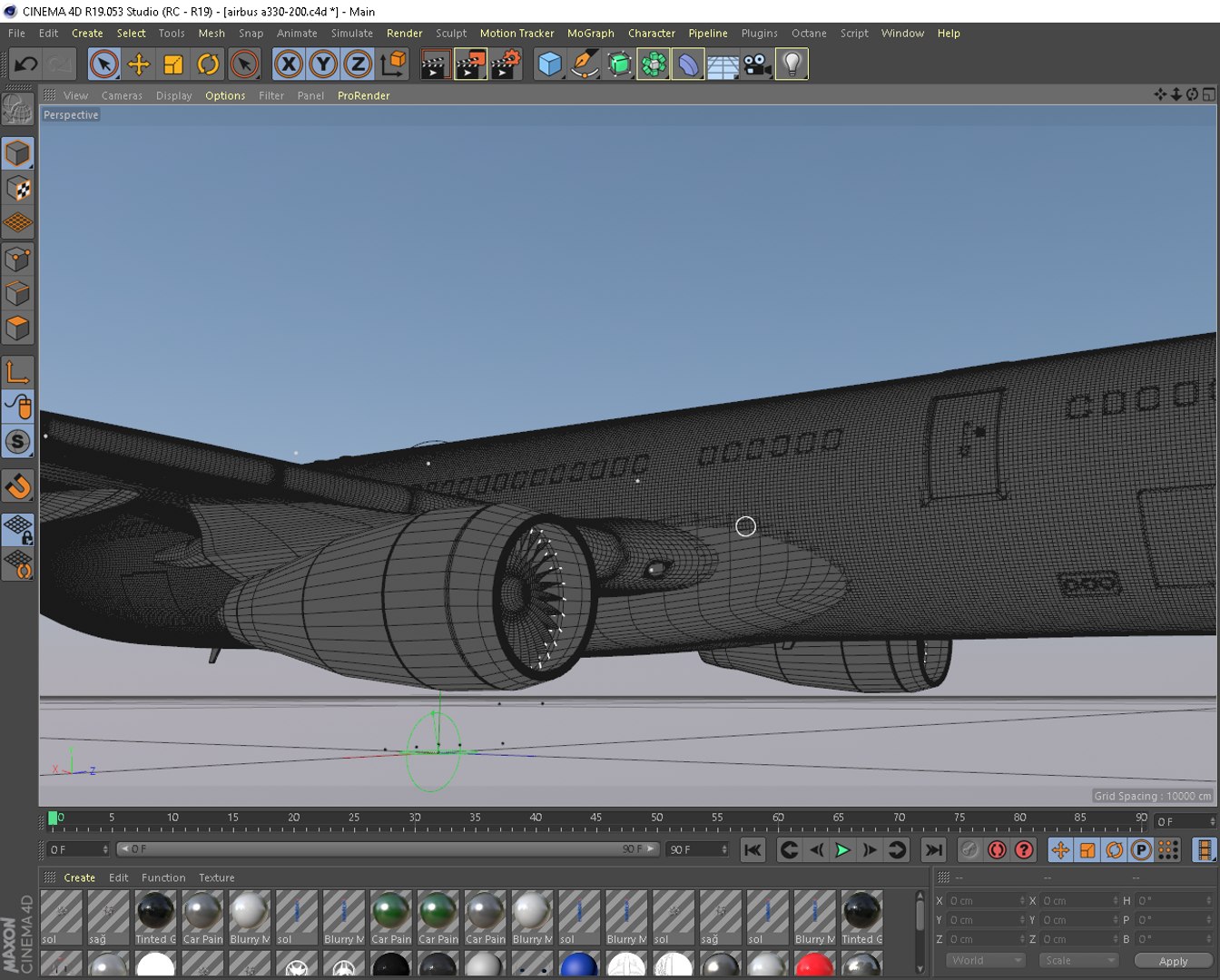Switch to Texture mode
The image size is (1220, 980).
(18, 188)
